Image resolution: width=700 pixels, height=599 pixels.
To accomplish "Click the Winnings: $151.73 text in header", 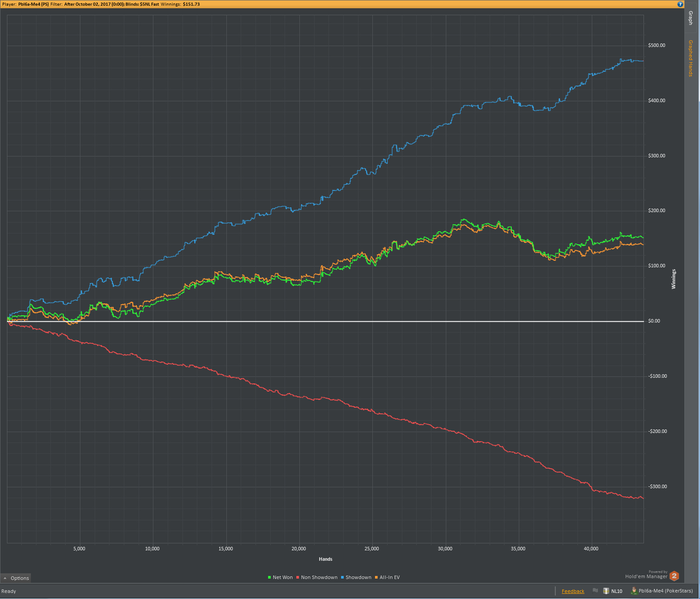I will point(180,4).
